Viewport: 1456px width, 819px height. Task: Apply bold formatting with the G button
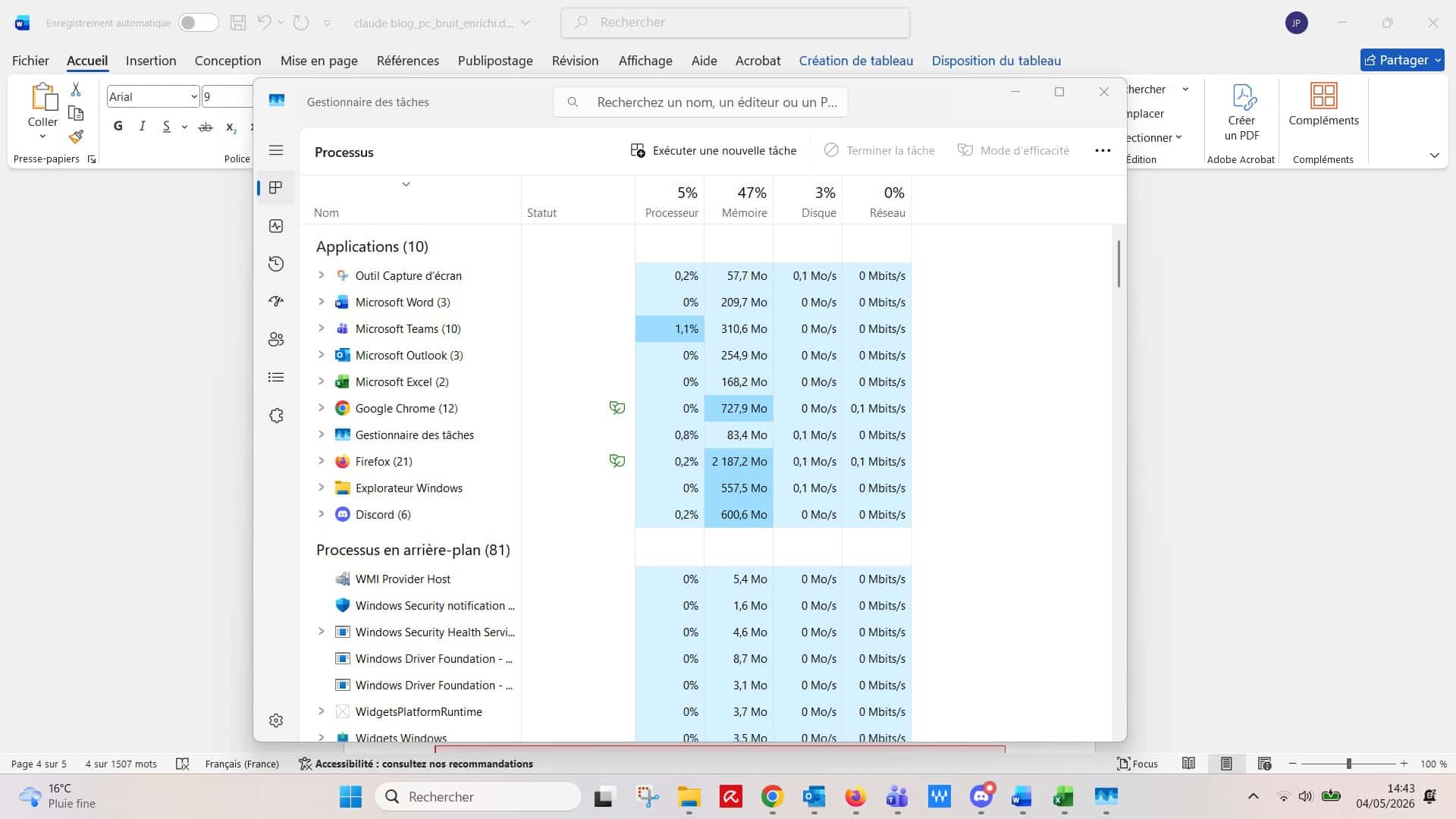coord(118,127)
